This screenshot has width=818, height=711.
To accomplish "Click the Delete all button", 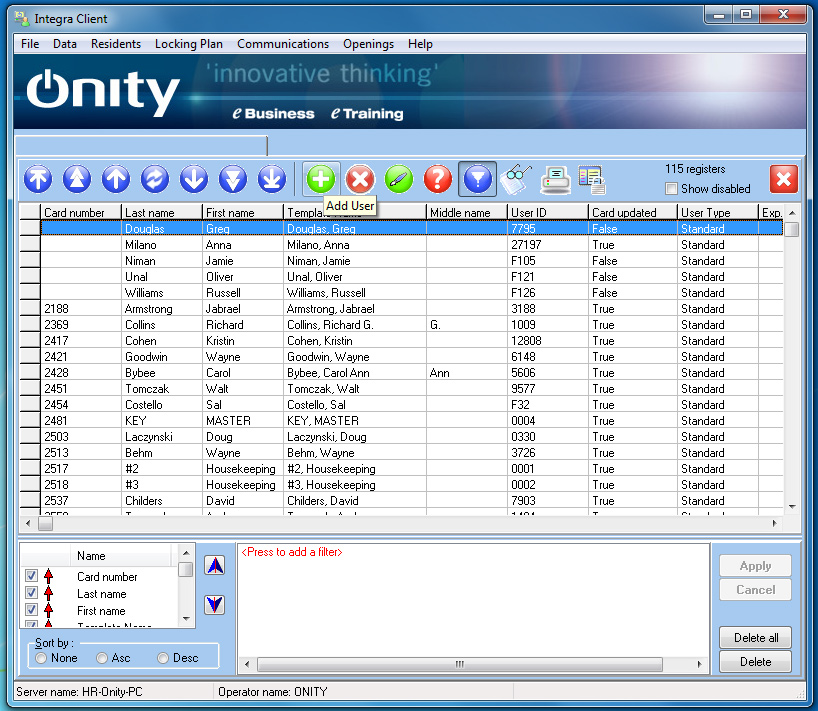I will (755, 638).
